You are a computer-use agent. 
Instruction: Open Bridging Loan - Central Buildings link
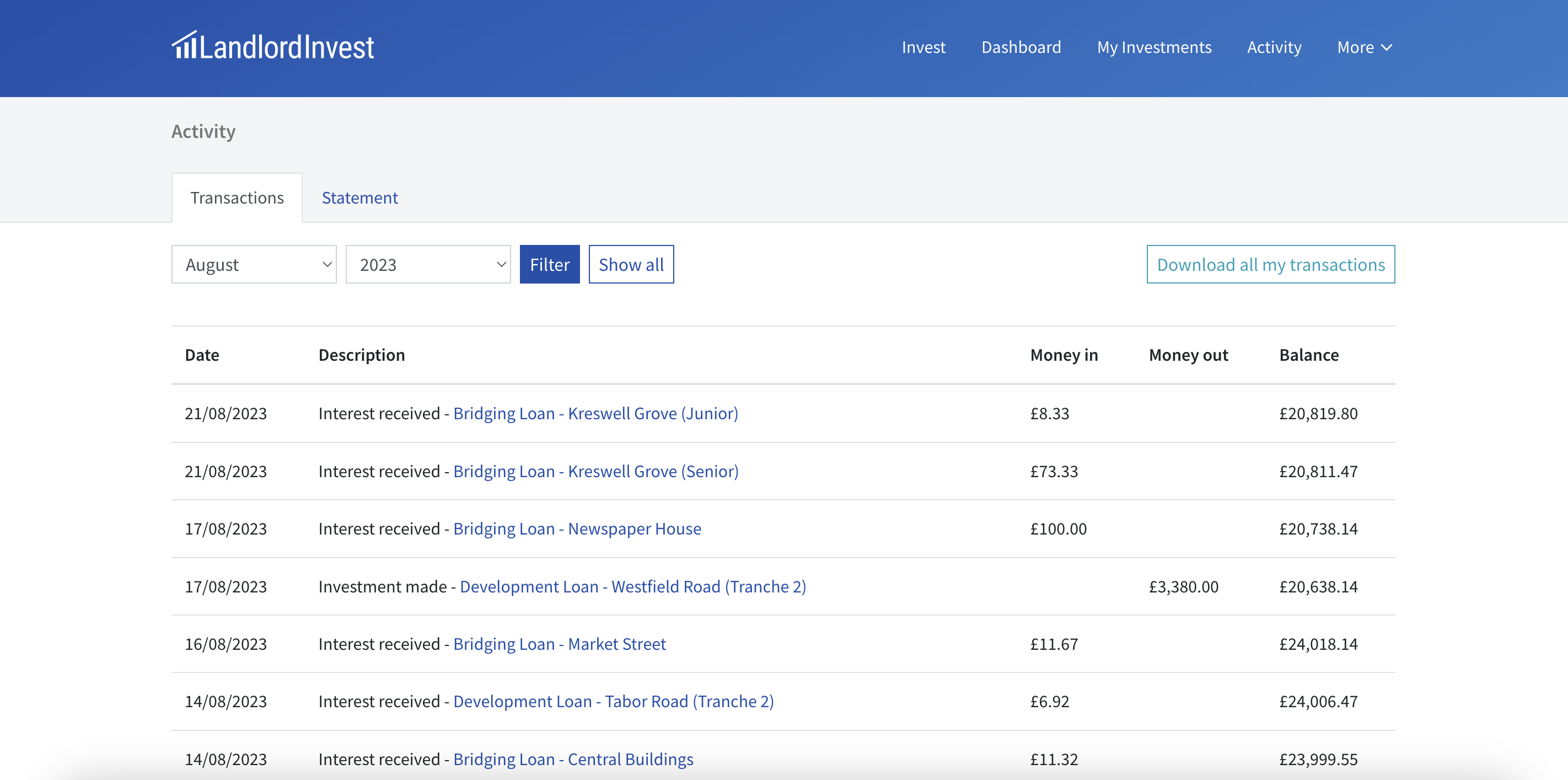pos(573,759)
